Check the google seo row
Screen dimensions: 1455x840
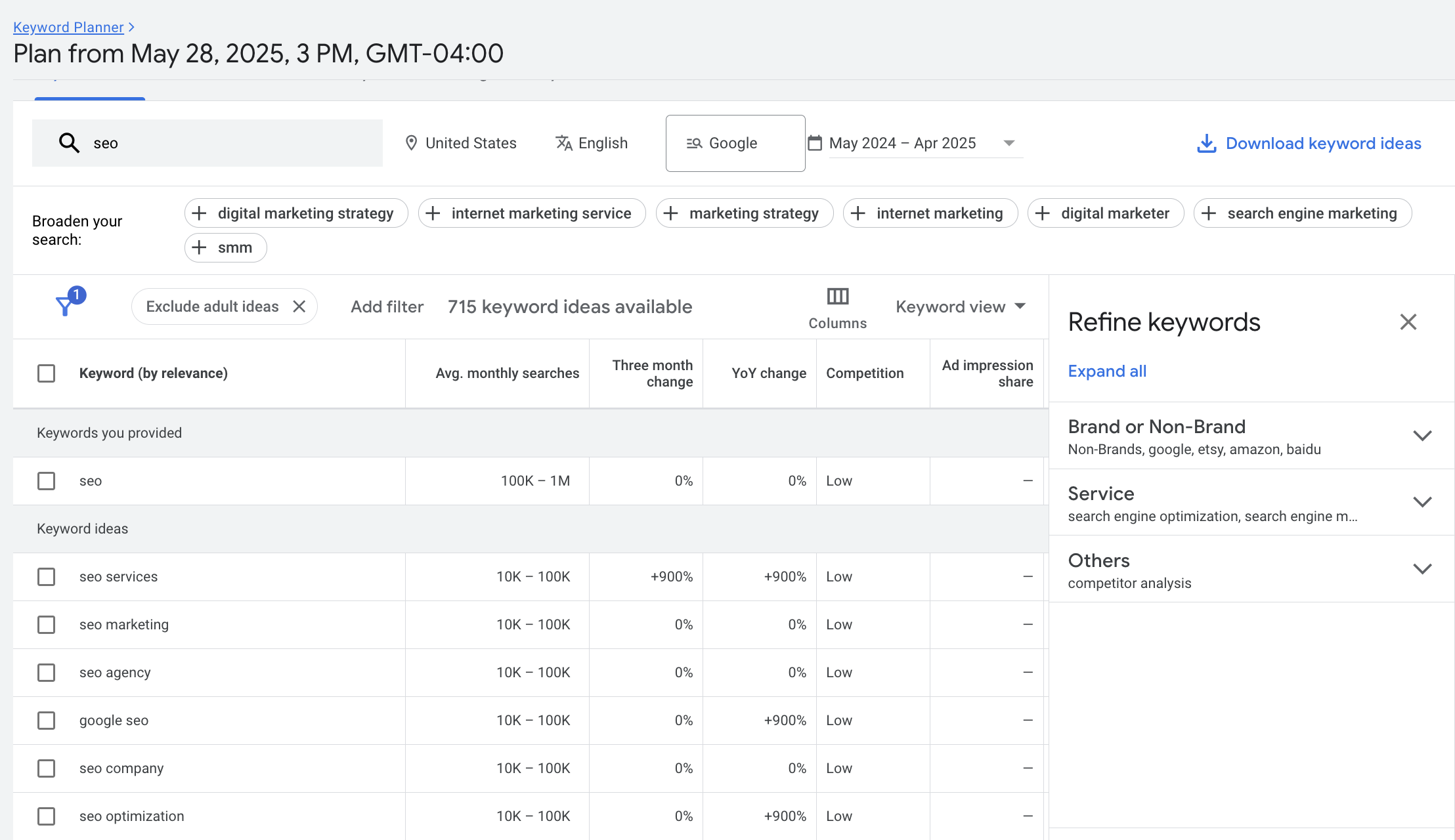click(46, 721)
